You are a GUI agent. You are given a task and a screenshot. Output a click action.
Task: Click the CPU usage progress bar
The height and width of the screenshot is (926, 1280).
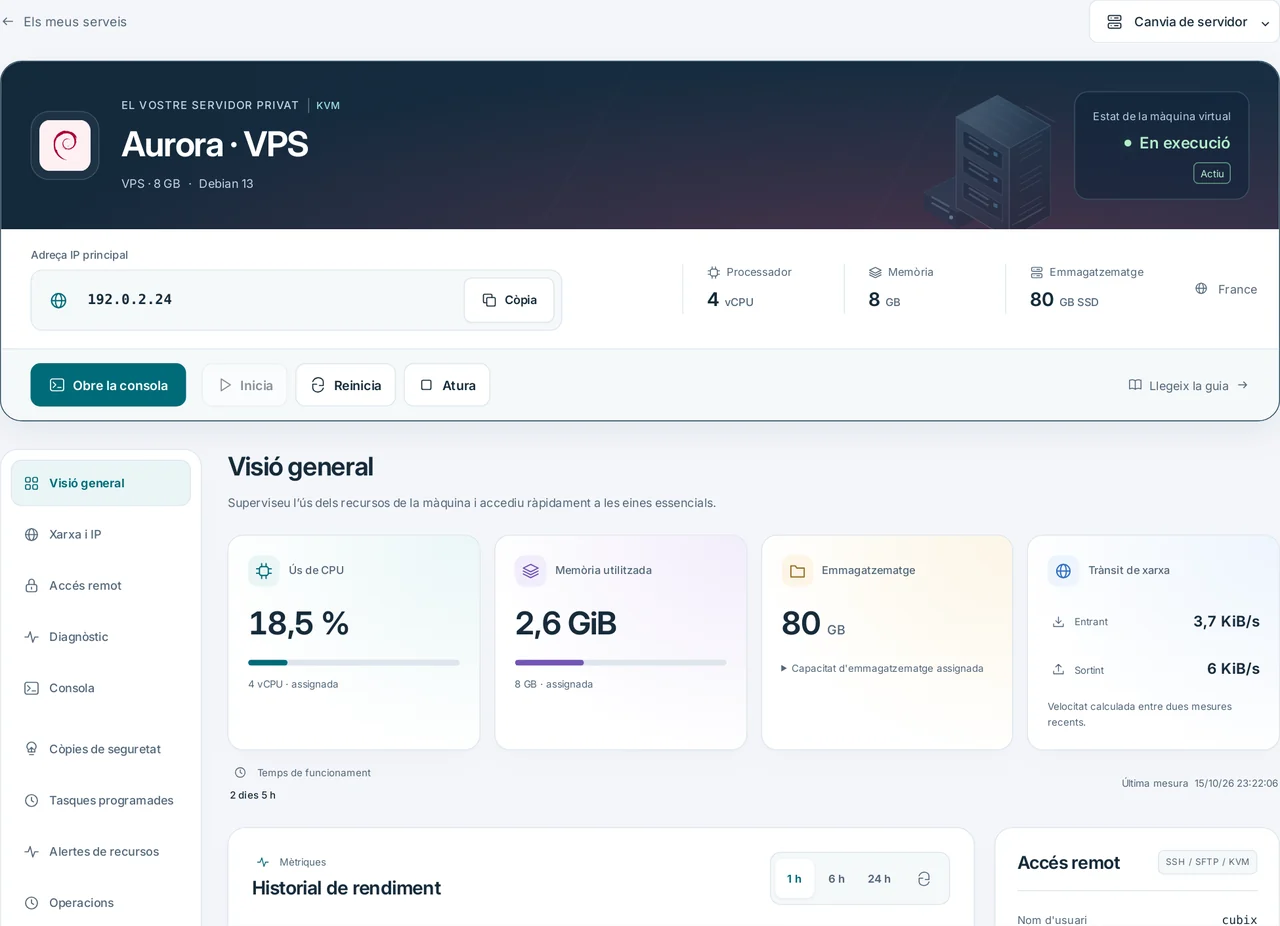pyautogui.click(x=354, y=662)
